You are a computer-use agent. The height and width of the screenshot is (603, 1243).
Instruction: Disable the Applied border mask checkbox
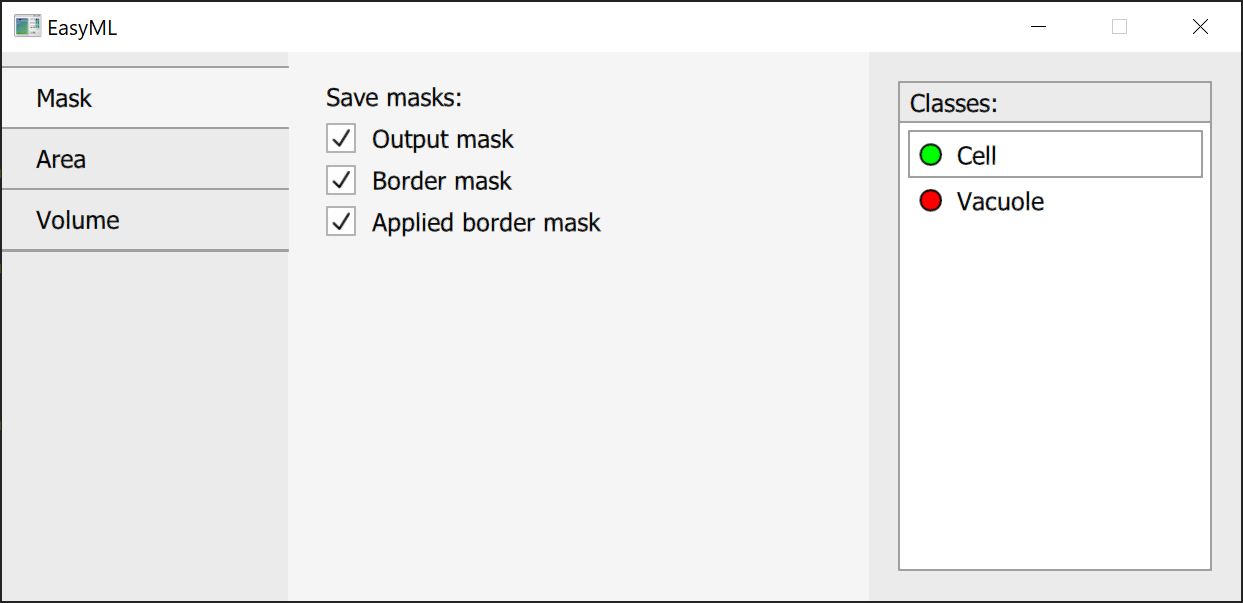(342, 222)
